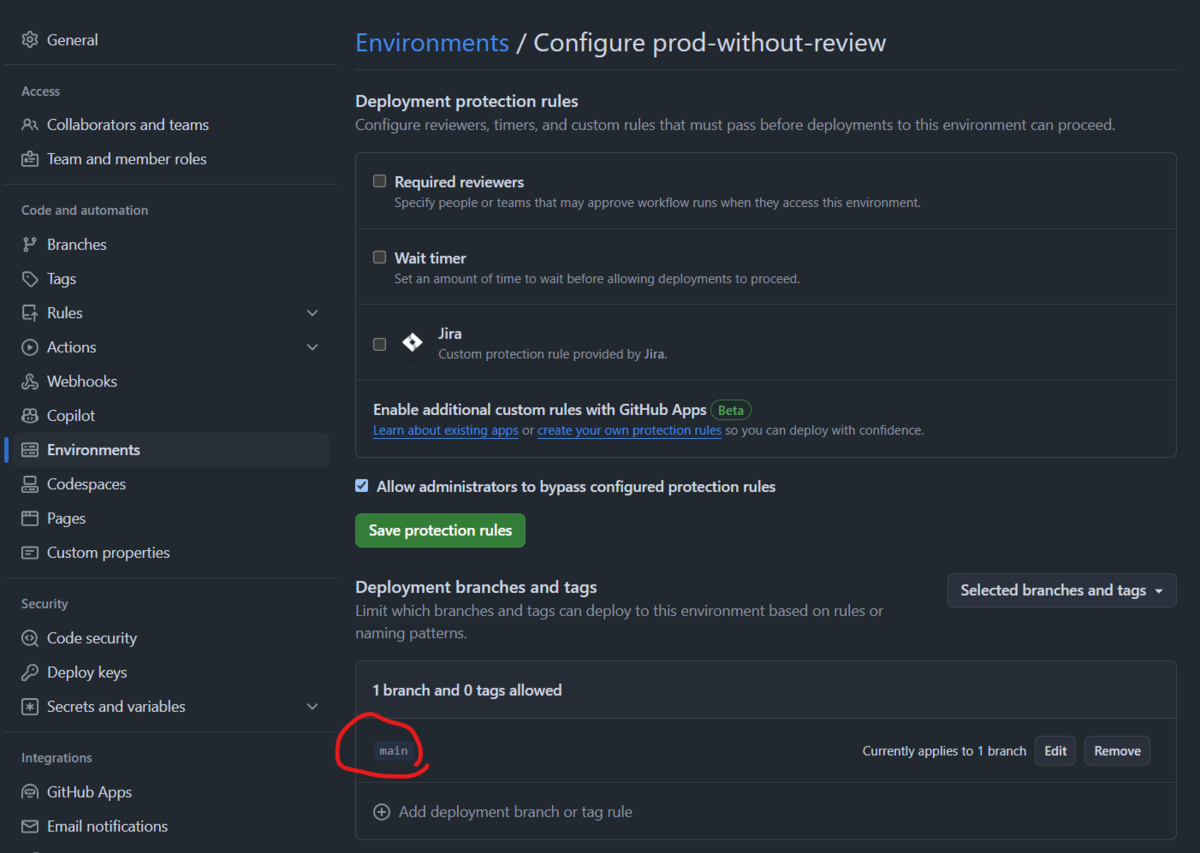The height and width of the screenshot is (853, 1200).
Task: Click the GitHub Apps icon
Action: click(30, 792)
